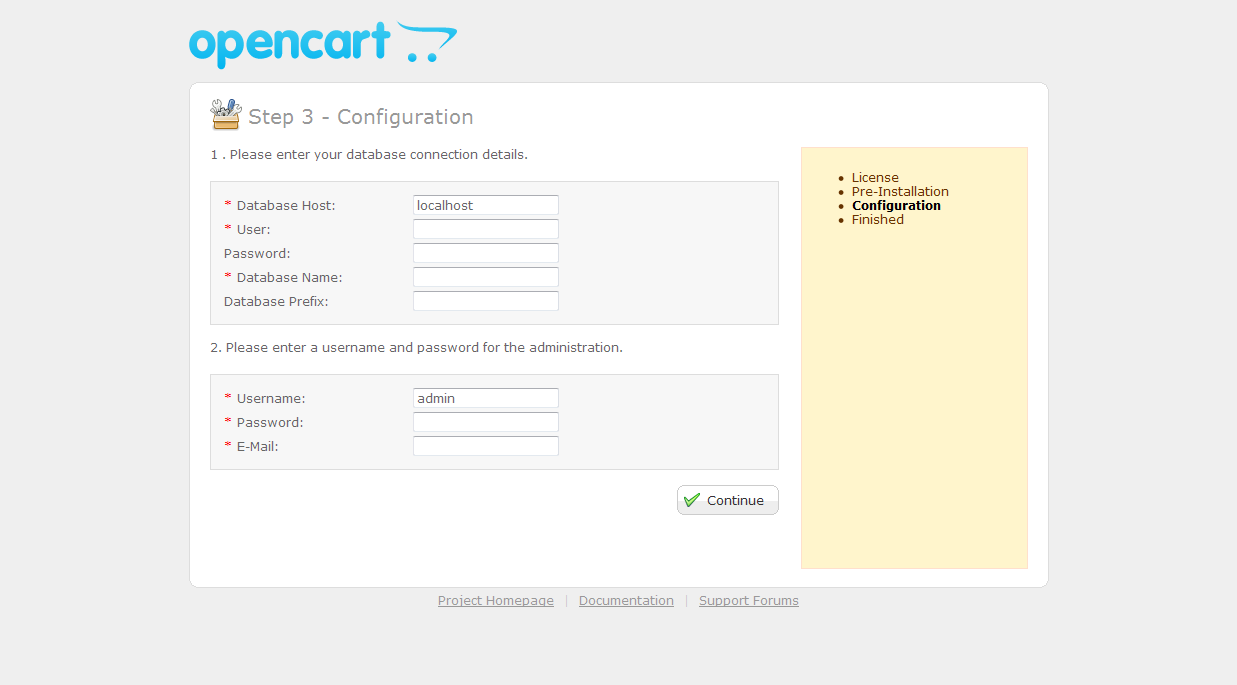Click the bold Configuration step in sidebar
The width and height of the screenshot is (1237, 685).
pyautogui.click(x=896, y=206)
